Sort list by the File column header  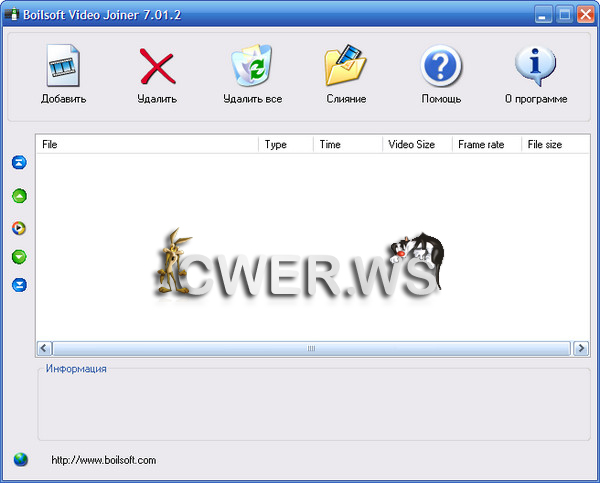pos(147,144)
